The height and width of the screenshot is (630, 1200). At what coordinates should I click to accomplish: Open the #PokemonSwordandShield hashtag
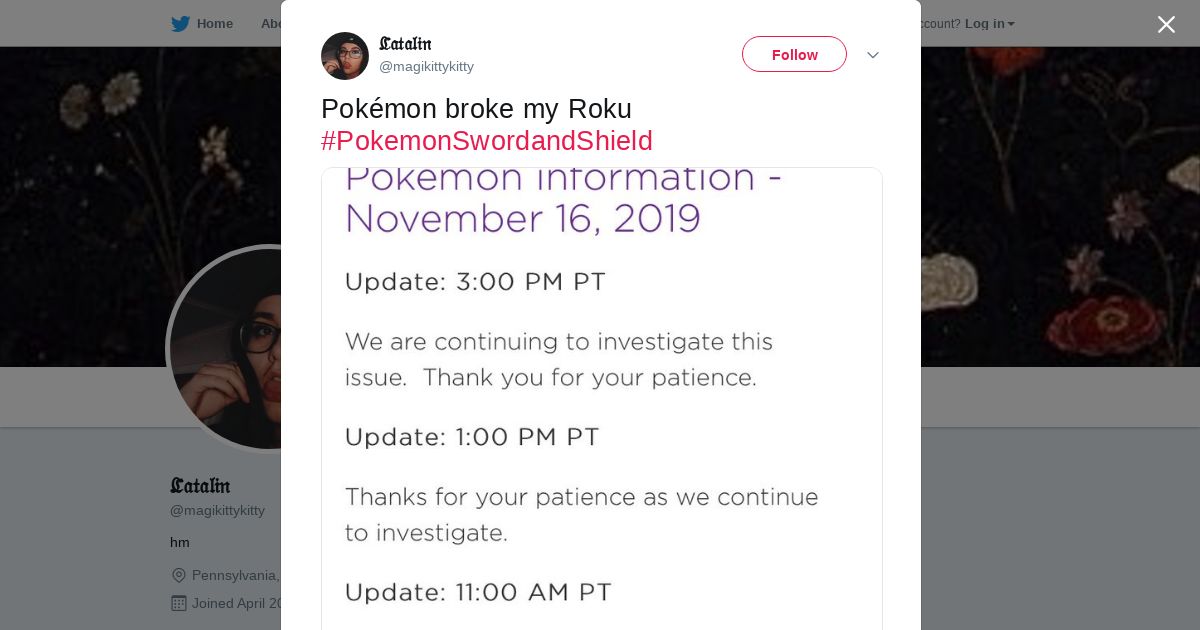(x=486, y=141)
